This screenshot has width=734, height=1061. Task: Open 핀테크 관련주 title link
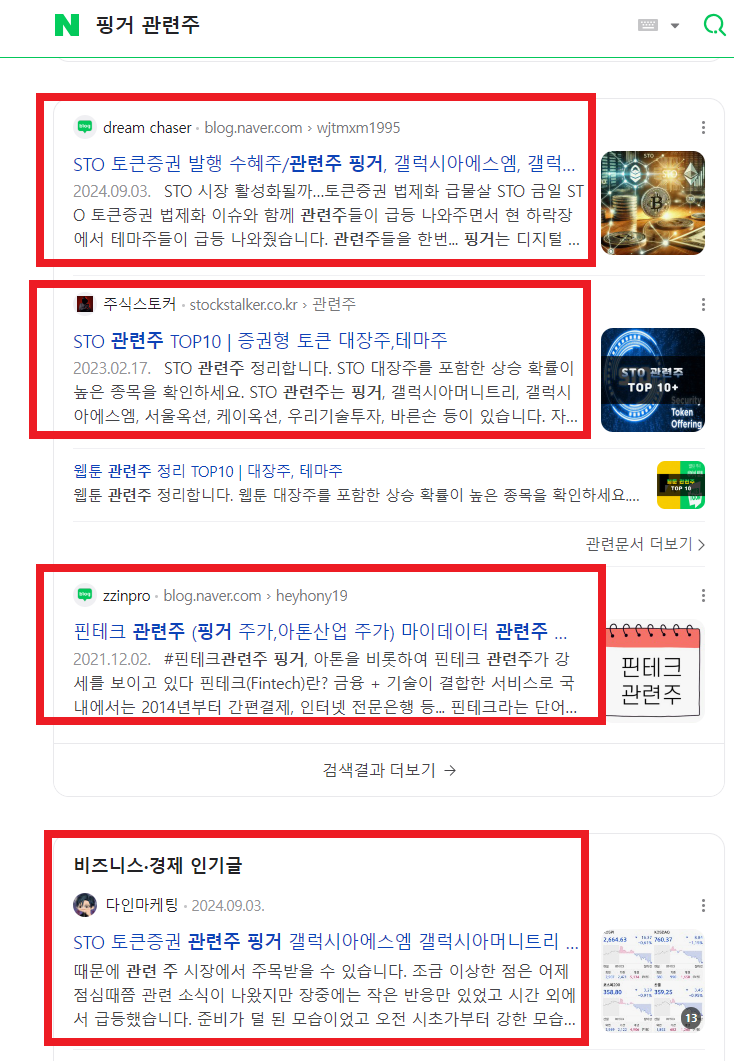click(320, 632)
